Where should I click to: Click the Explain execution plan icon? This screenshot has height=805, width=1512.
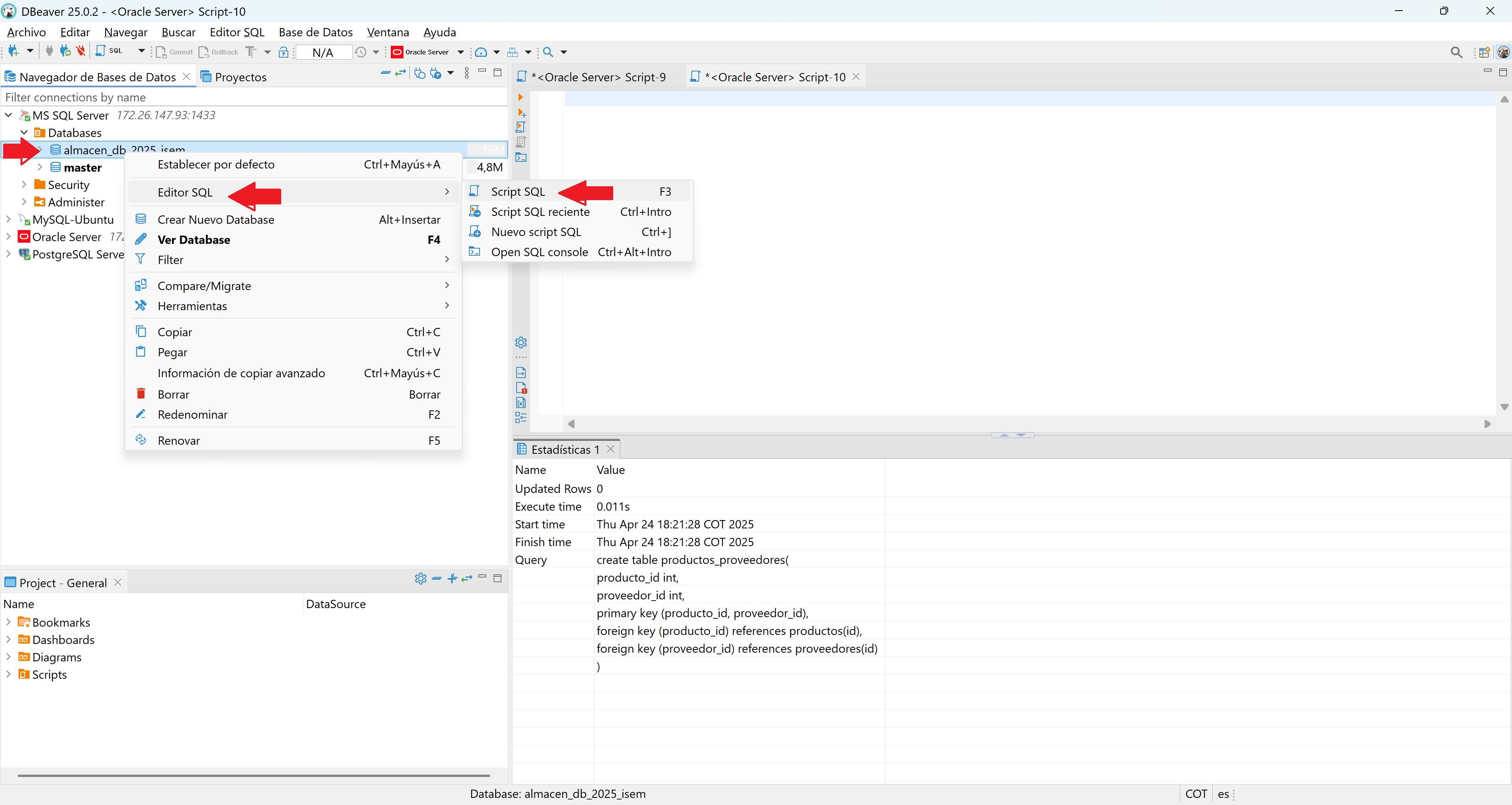pyautogui.click(x=521, y=142)
